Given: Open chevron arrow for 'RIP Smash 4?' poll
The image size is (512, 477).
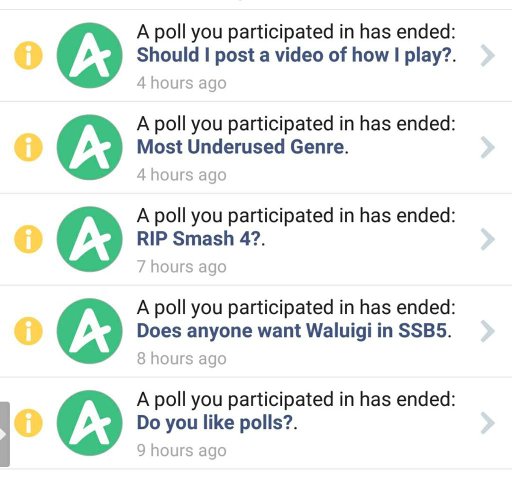Looking at the screenshot, I should [x=488, y=239].
